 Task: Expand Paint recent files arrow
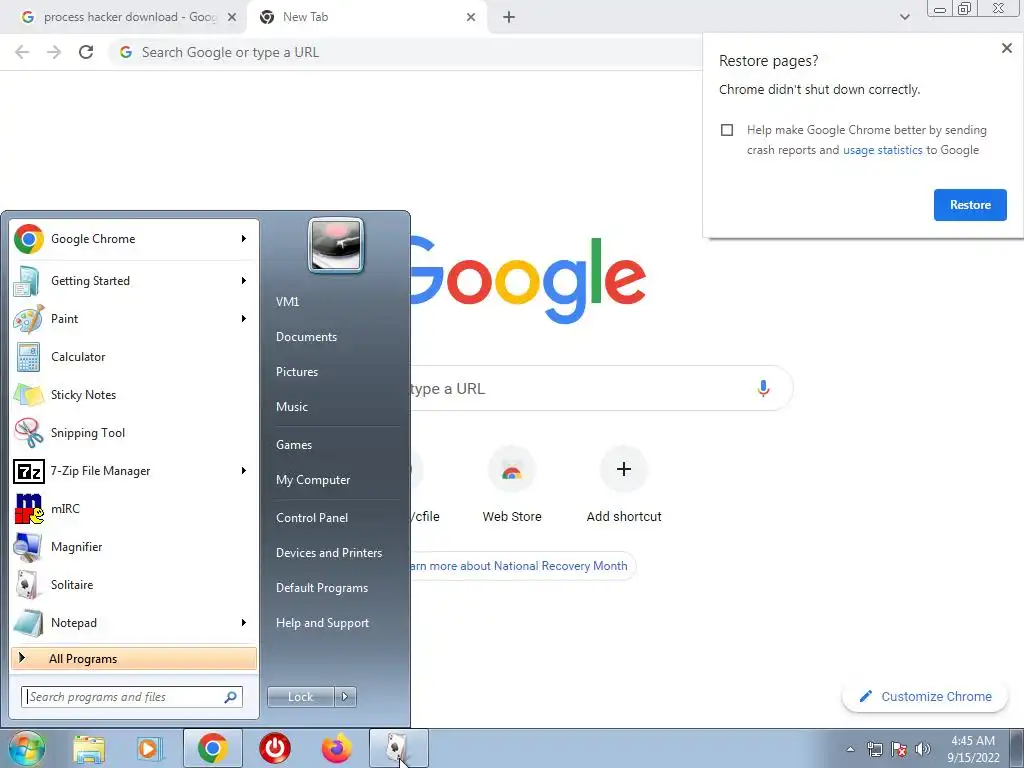tap(244, 319)
